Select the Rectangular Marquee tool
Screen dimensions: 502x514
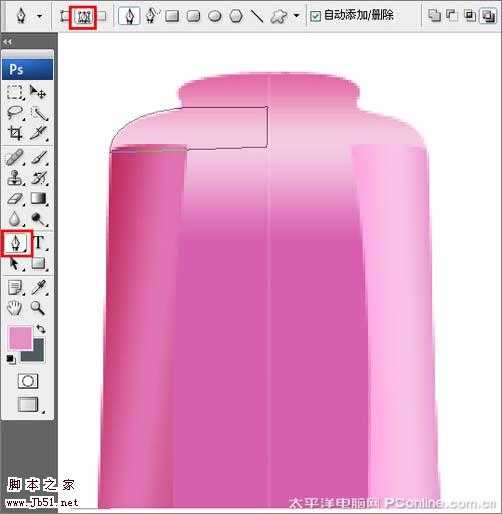[15, 92]
